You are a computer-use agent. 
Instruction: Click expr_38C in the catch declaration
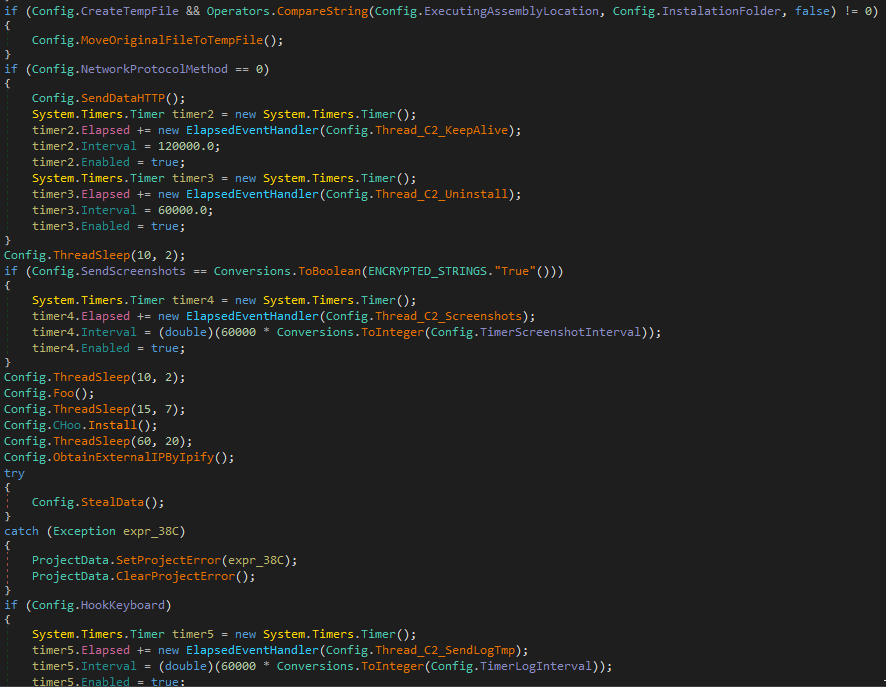tap(151, 531)
